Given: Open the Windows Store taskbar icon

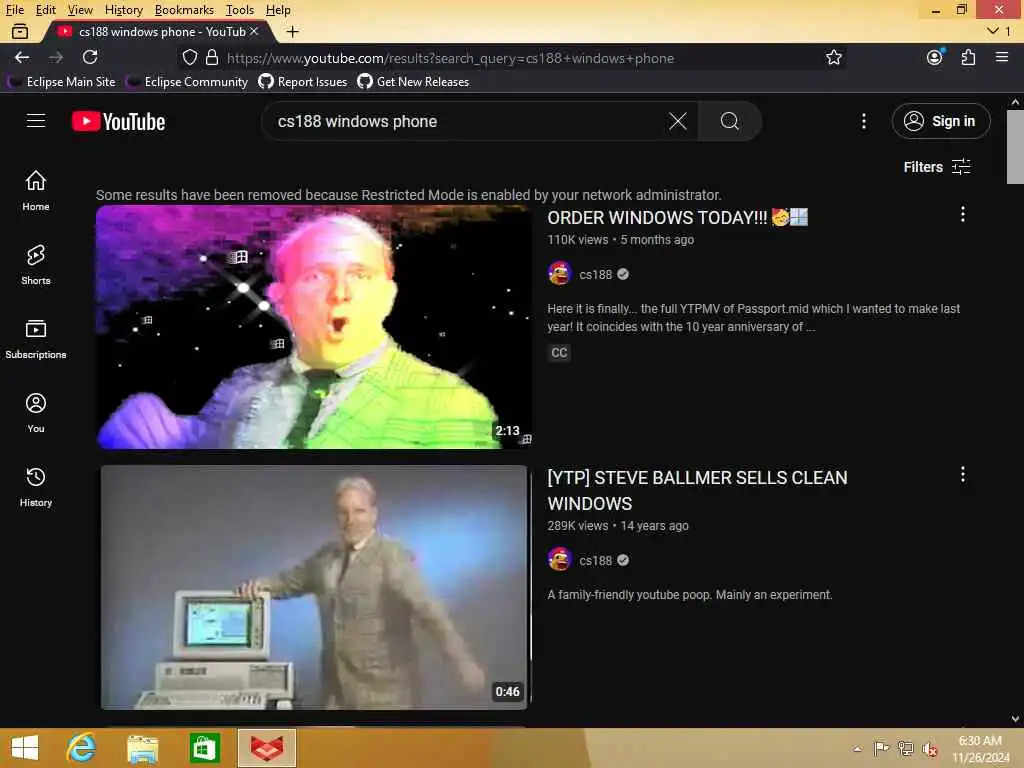Looking at the screenshot, I should click(x=204, y=748).
